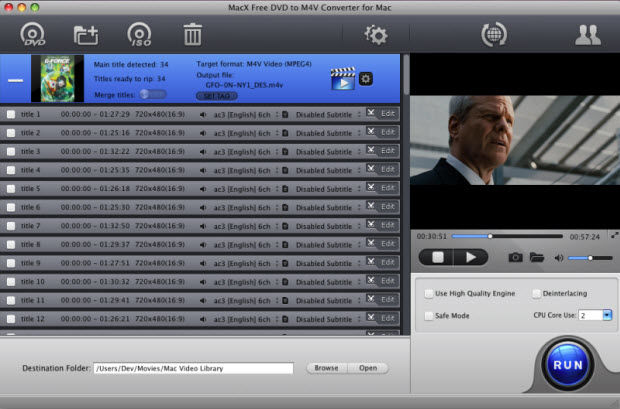Start conversion with the RUN button

(568, 365)
